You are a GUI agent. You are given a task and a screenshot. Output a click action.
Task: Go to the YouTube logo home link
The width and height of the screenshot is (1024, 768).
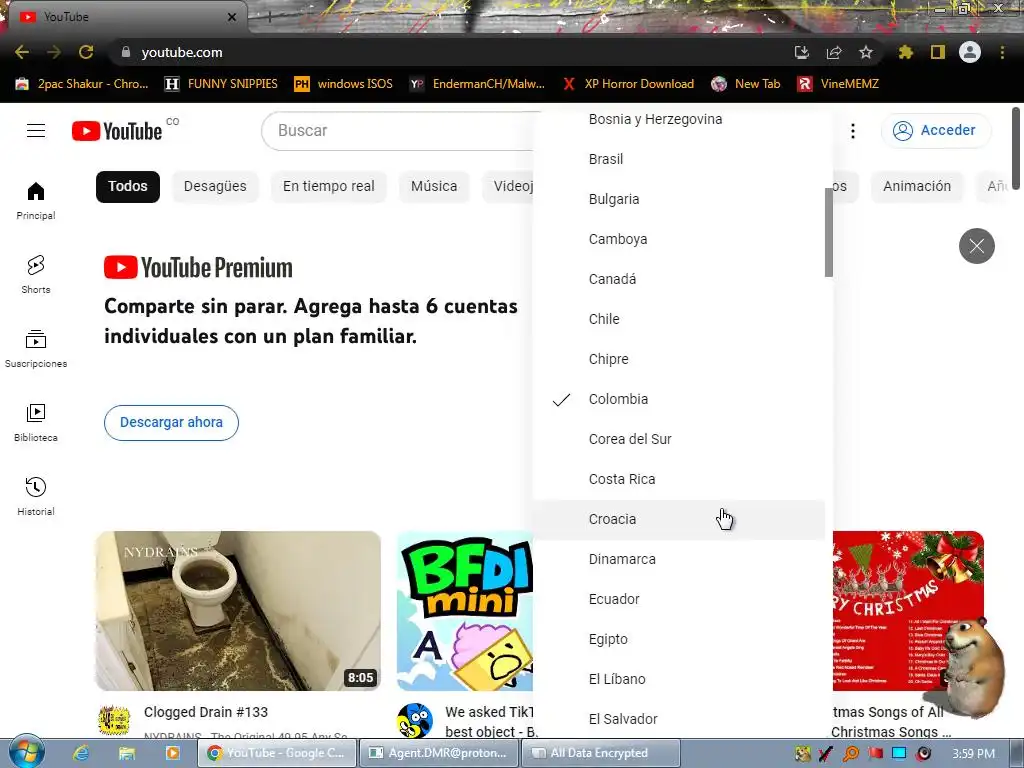(117, 131)
